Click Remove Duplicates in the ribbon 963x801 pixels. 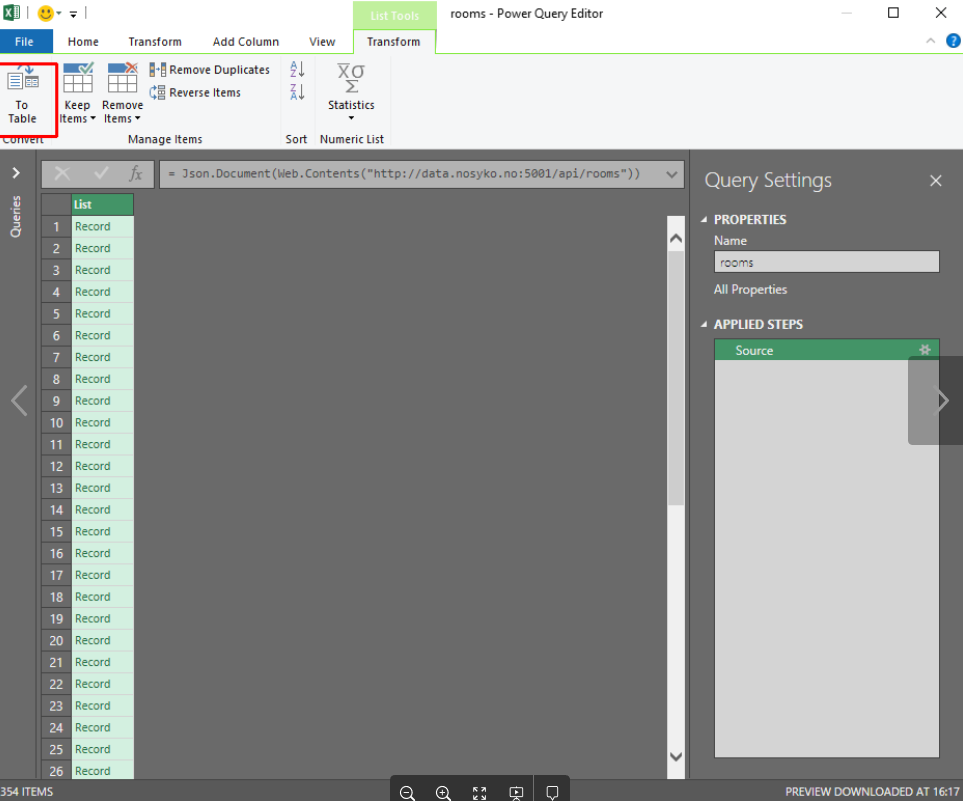210,70
